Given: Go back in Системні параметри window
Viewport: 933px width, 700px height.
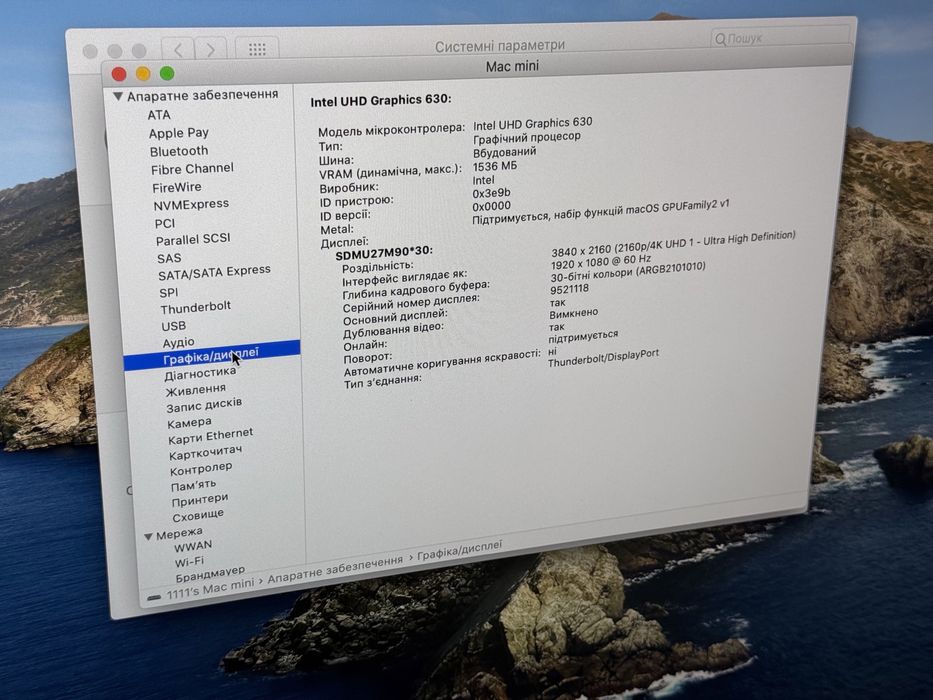Looking at the screenshot, I should pos(177,49).
